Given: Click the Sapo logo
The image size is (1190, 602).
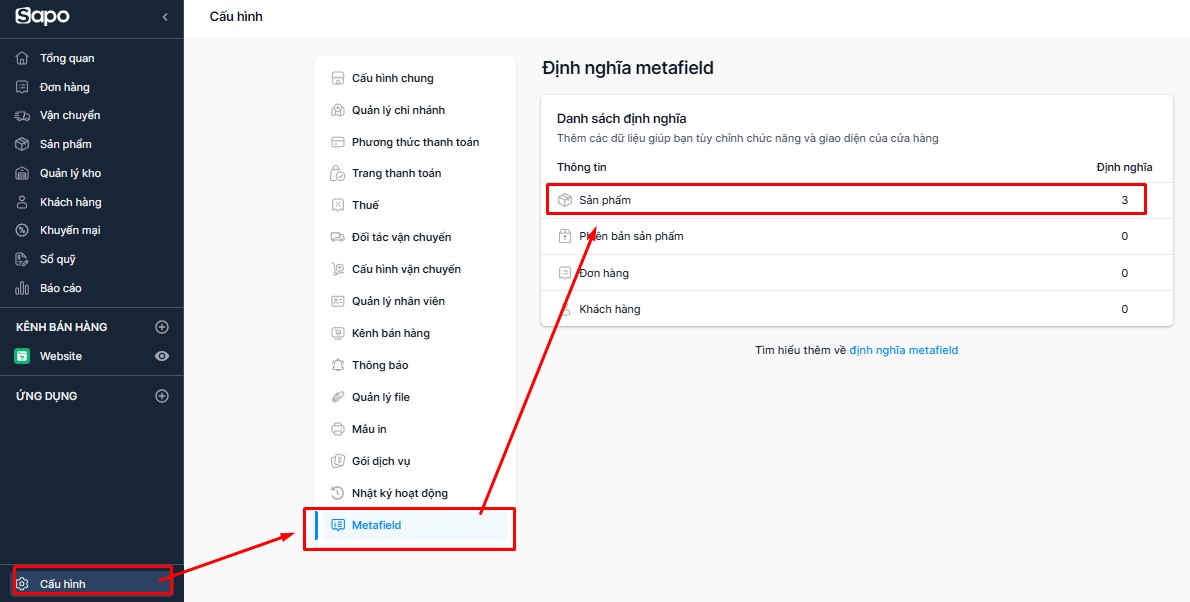Looking at the screenshot, I should (x=42, y=16).
